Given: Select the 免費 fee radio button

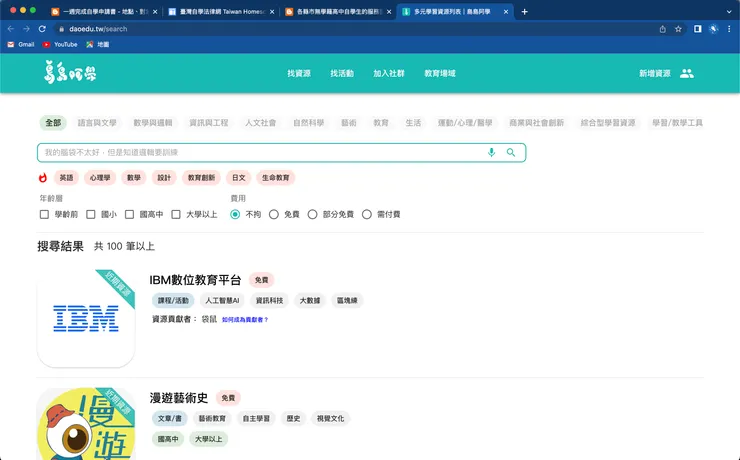Looking at the screenshot, I should click(274, 215).
